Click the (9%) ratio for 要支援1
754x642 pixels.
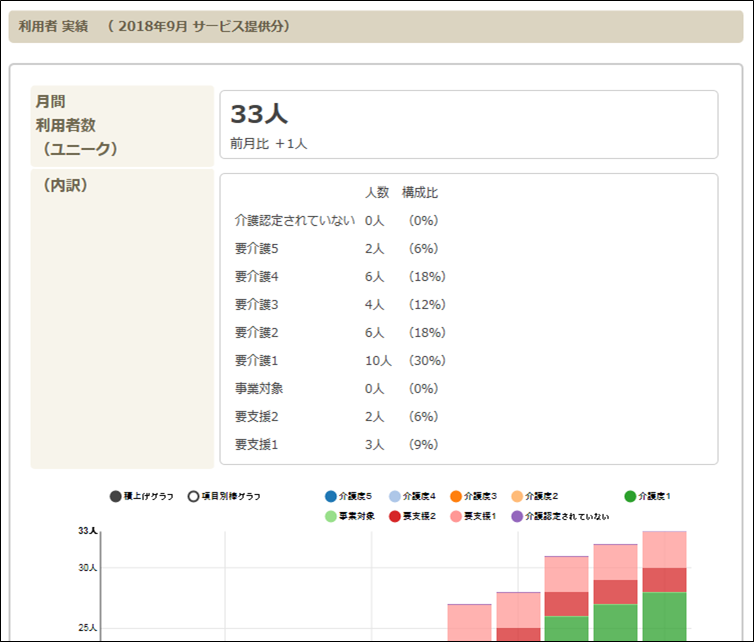point(423,444)
